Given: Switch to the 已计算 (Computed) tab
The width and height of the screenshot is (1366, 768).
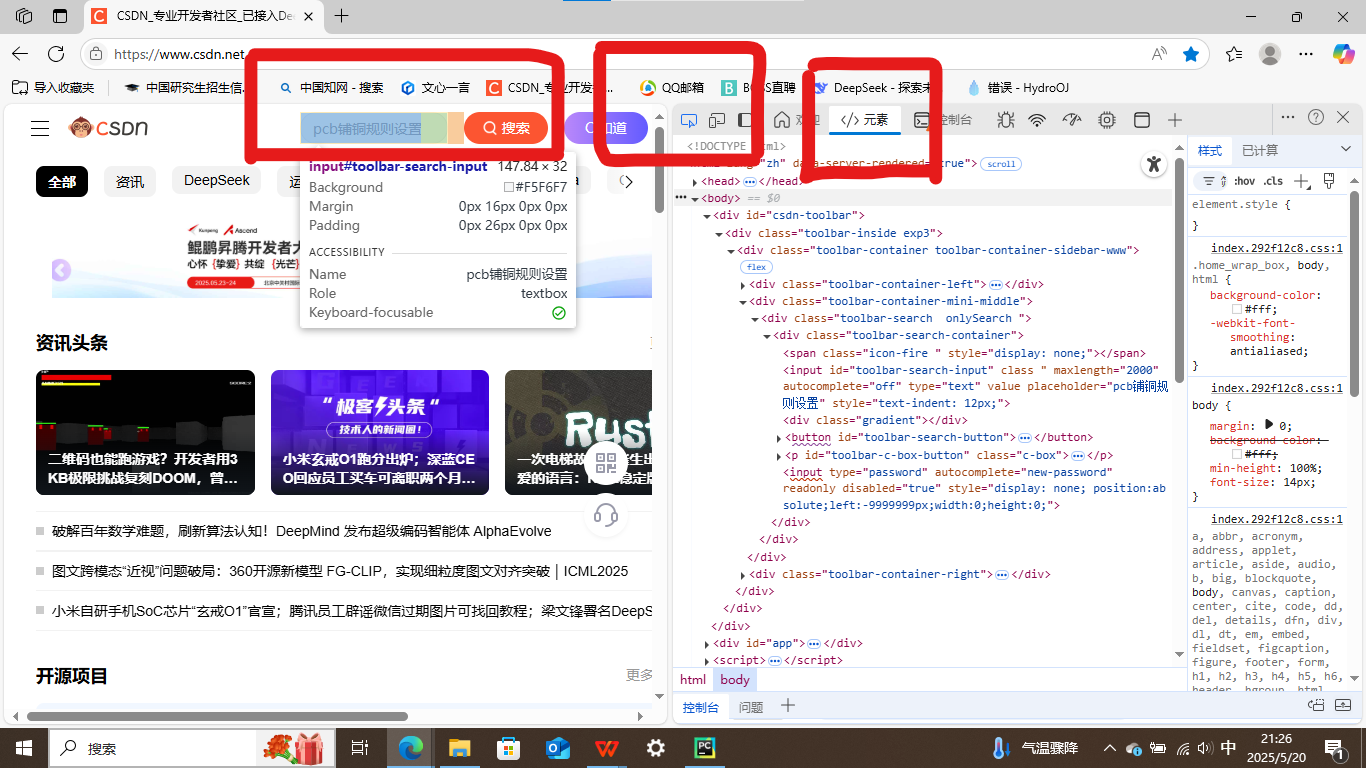Looking at the screenshot, I should coord(1260,150).
